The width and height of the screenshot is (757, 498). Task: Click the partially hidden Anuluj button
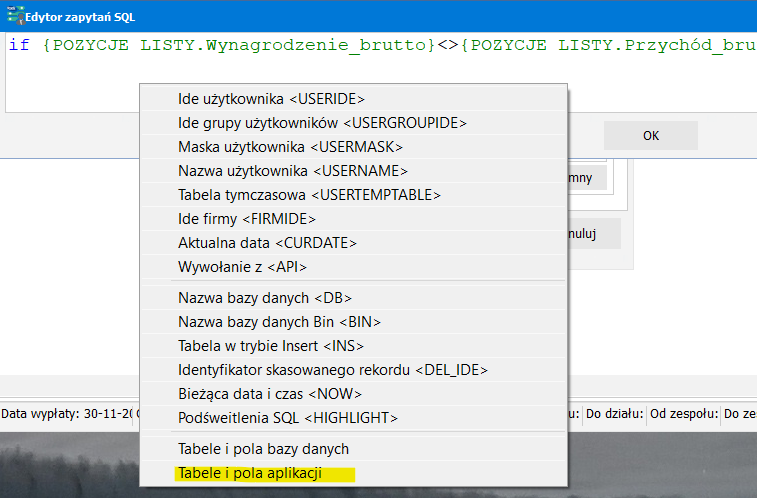pos(594,234)
